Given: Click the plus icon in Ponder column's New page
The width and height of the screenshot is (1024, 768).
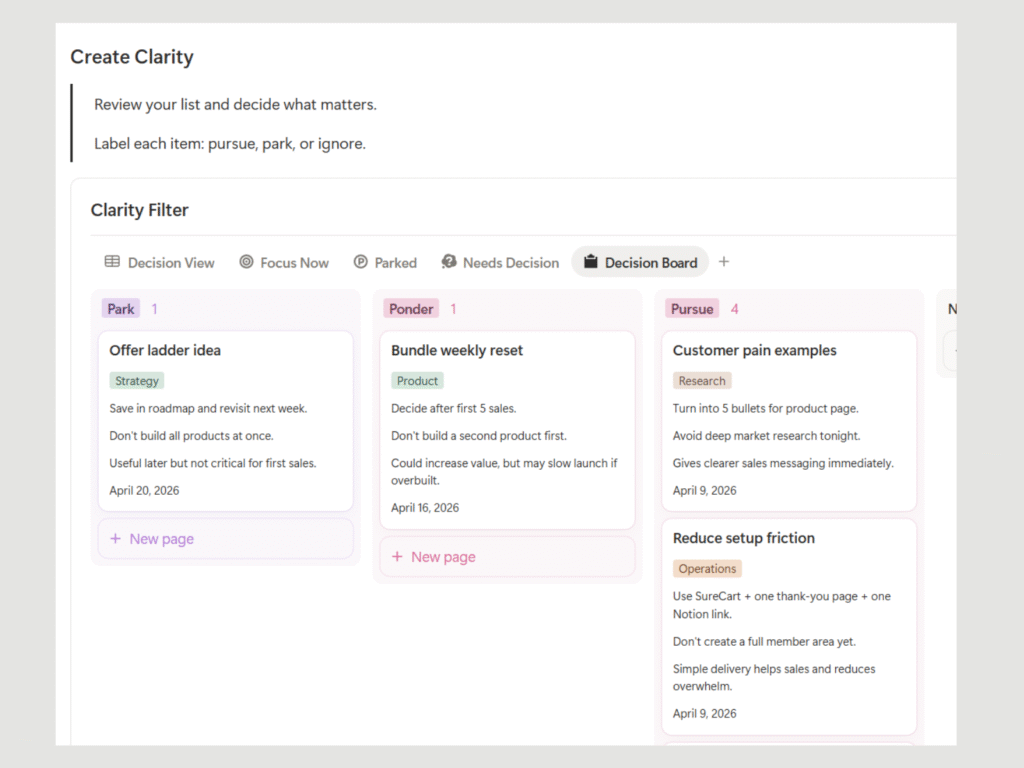Looking at the screenshot, I should pos(397,557).
